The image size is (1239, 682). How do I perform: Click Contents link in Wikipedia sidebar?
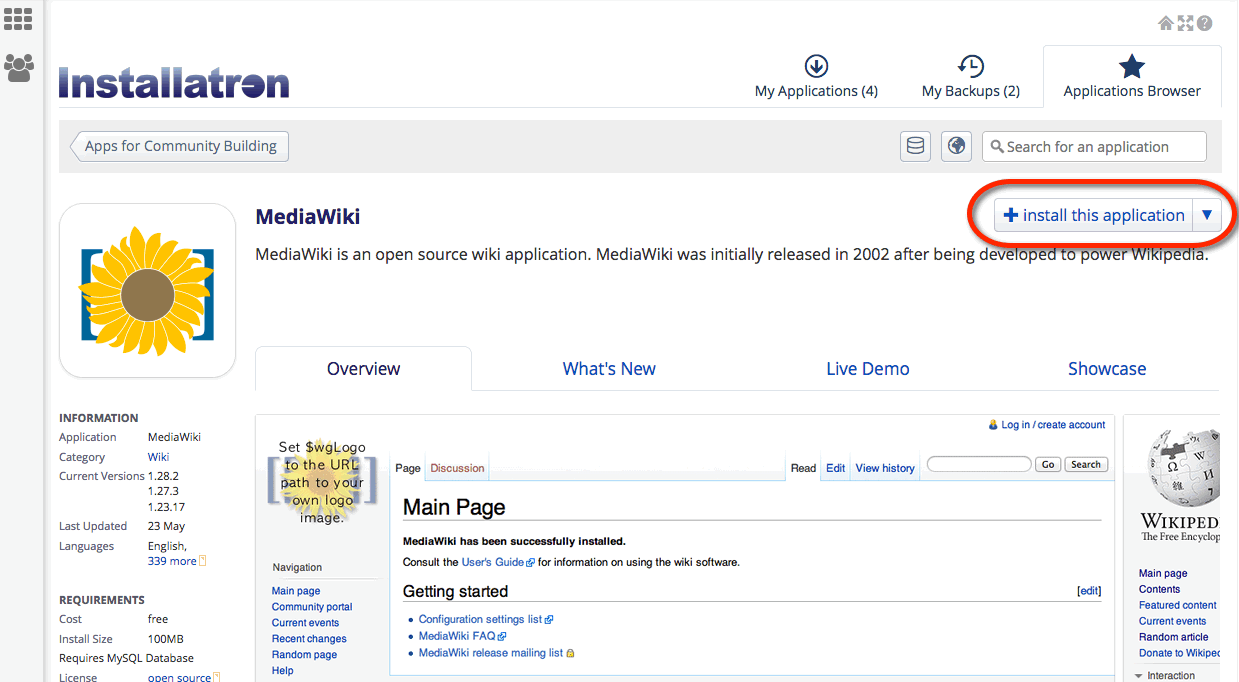(x=1159, y=589)
